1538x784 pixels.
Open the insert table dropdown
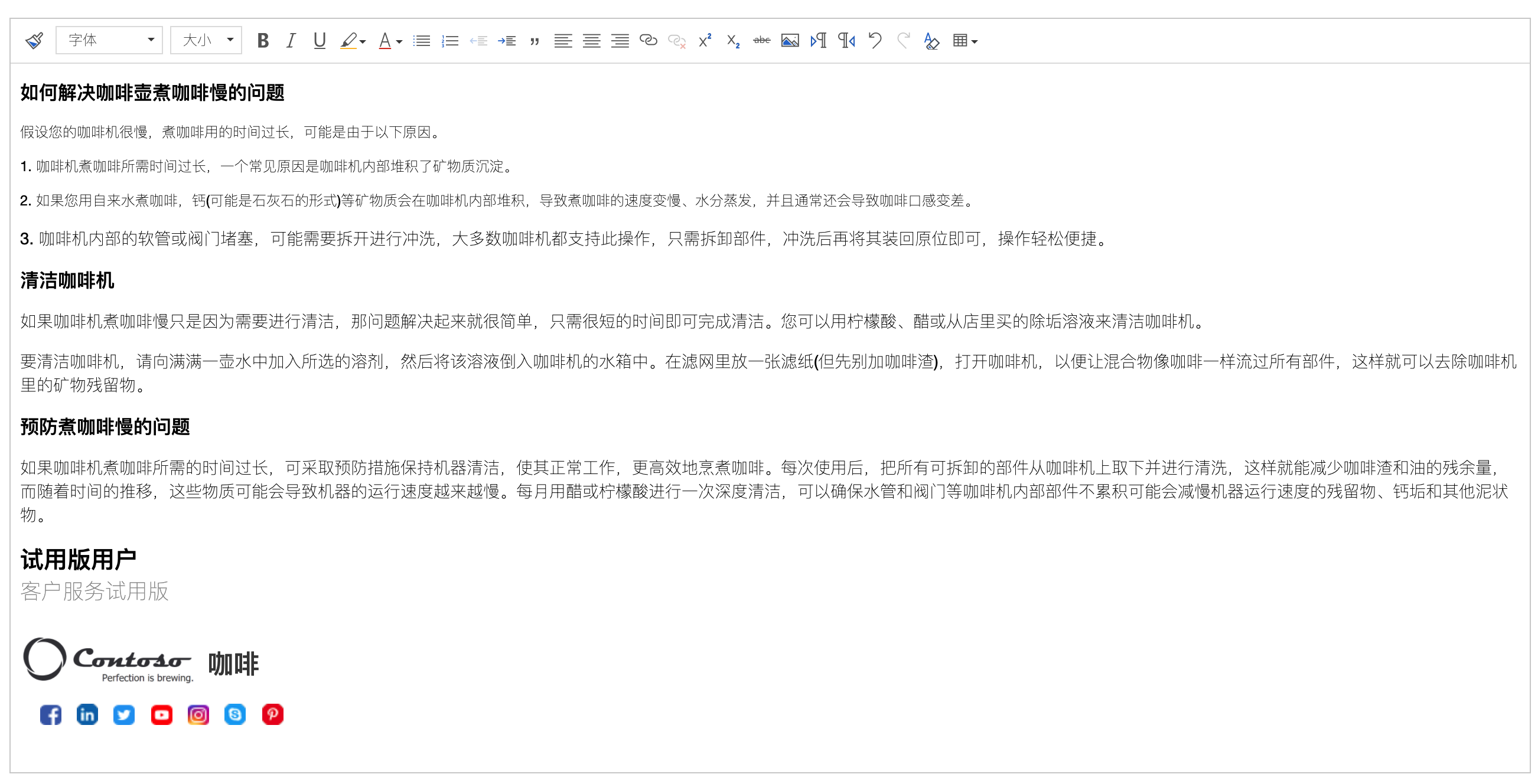coord(965,41)
